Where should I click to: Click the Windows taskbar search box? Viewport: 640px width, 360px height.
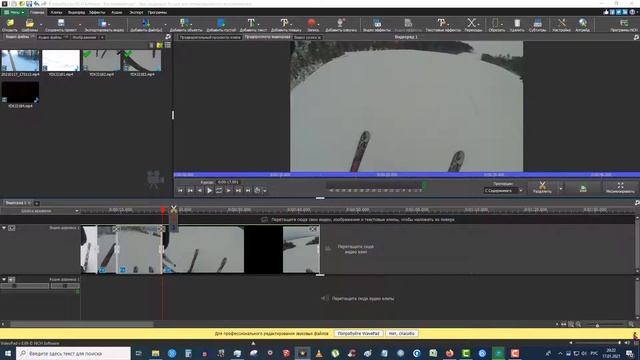(74, 353)
